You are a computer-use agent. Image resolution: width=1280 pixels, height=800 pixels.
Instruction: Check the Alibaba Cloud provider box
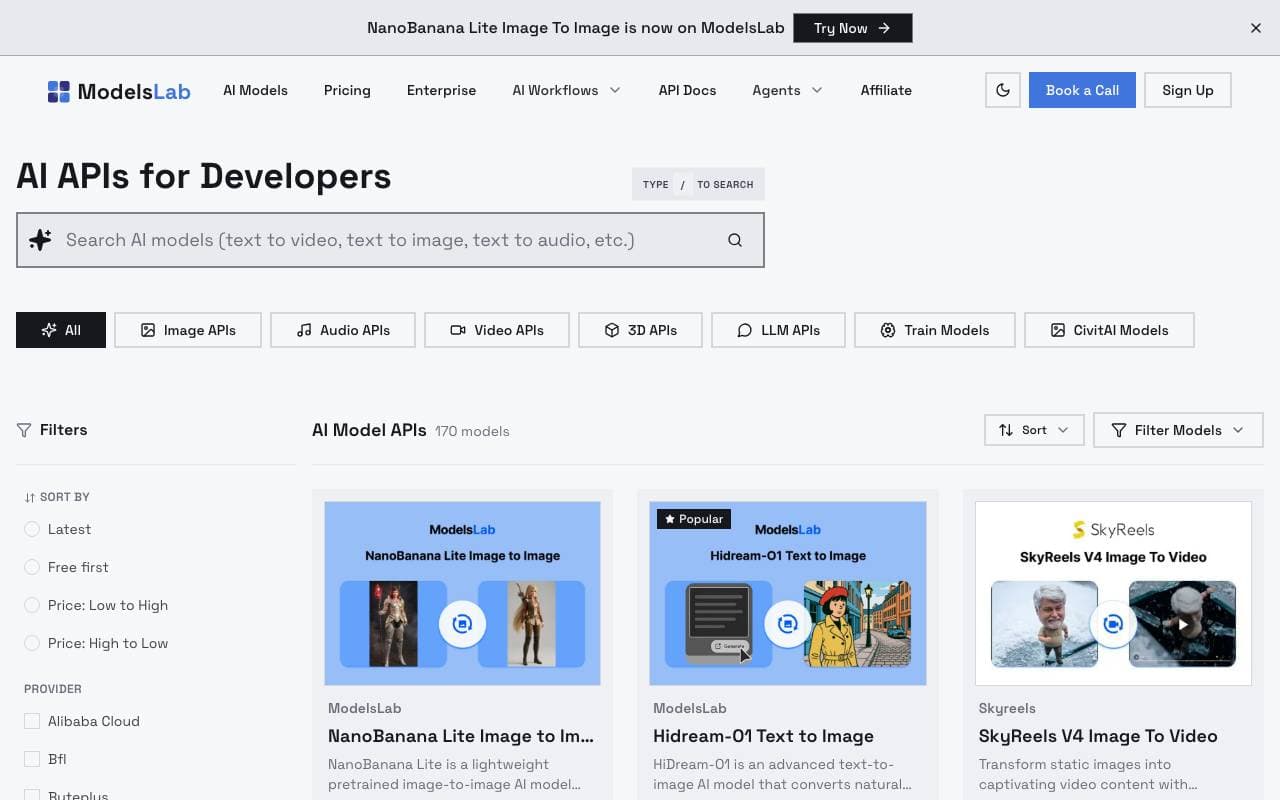[x=32, y=721]
